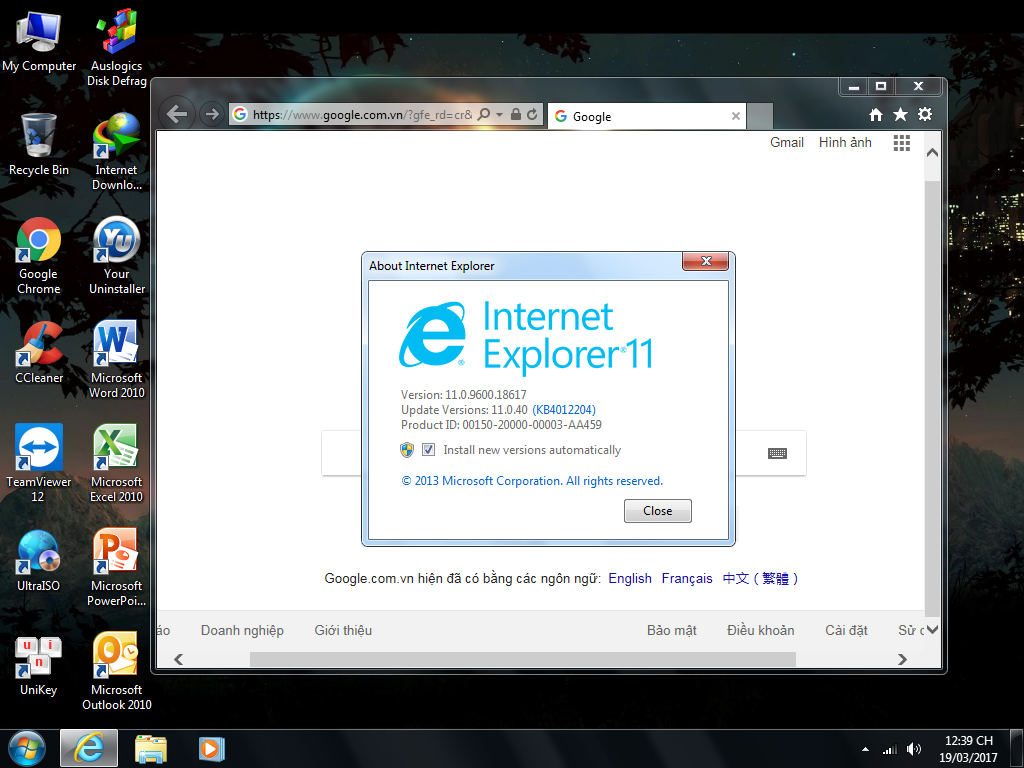
Task: Open Microsoft Outlook 2010 shortcut
Action: (x=116, y=671)
